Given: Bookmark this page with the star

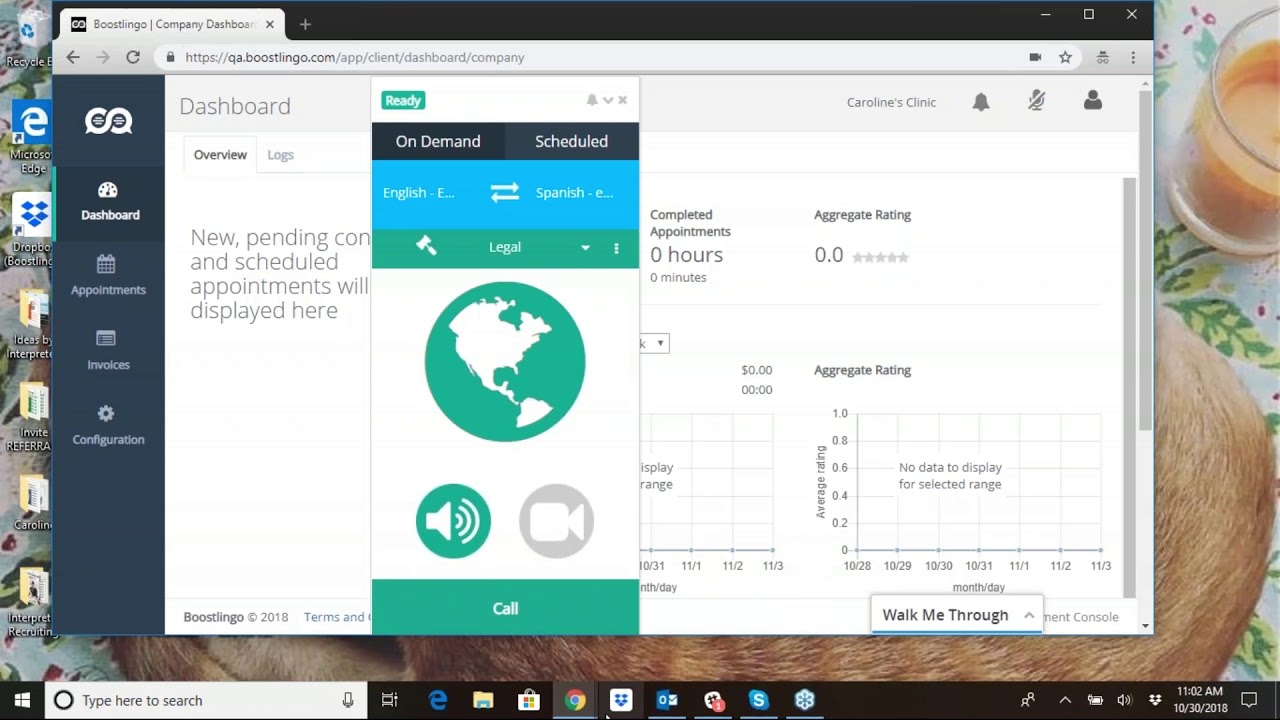Looking at the screenshot, I should pos(1065,57).
